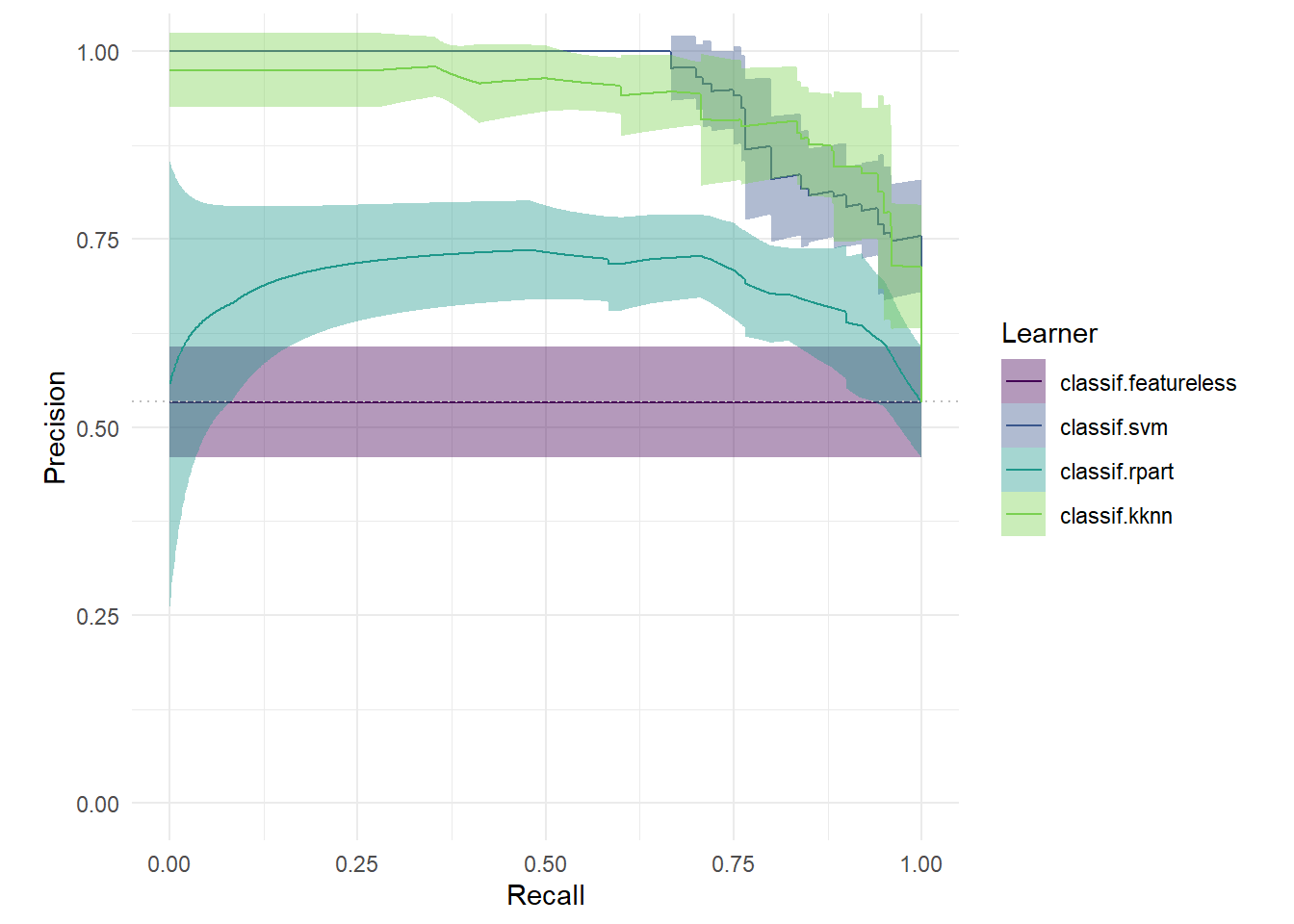Select the classif.rpart legend label text
This screenshot has width=1294, height=924.
1117,472
